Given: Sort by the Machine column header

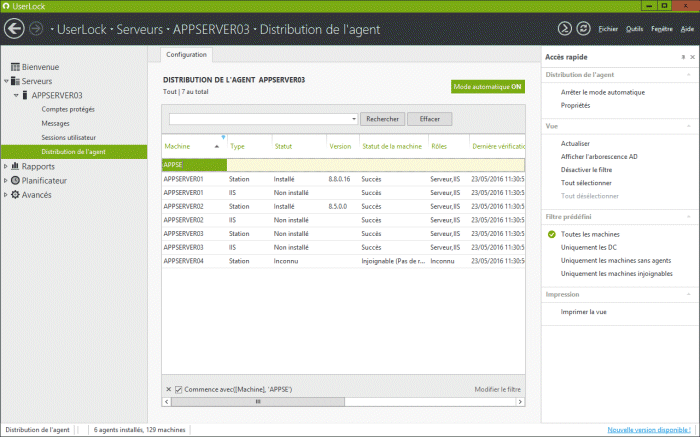Looking at the screenshot, I should point(194,146).
